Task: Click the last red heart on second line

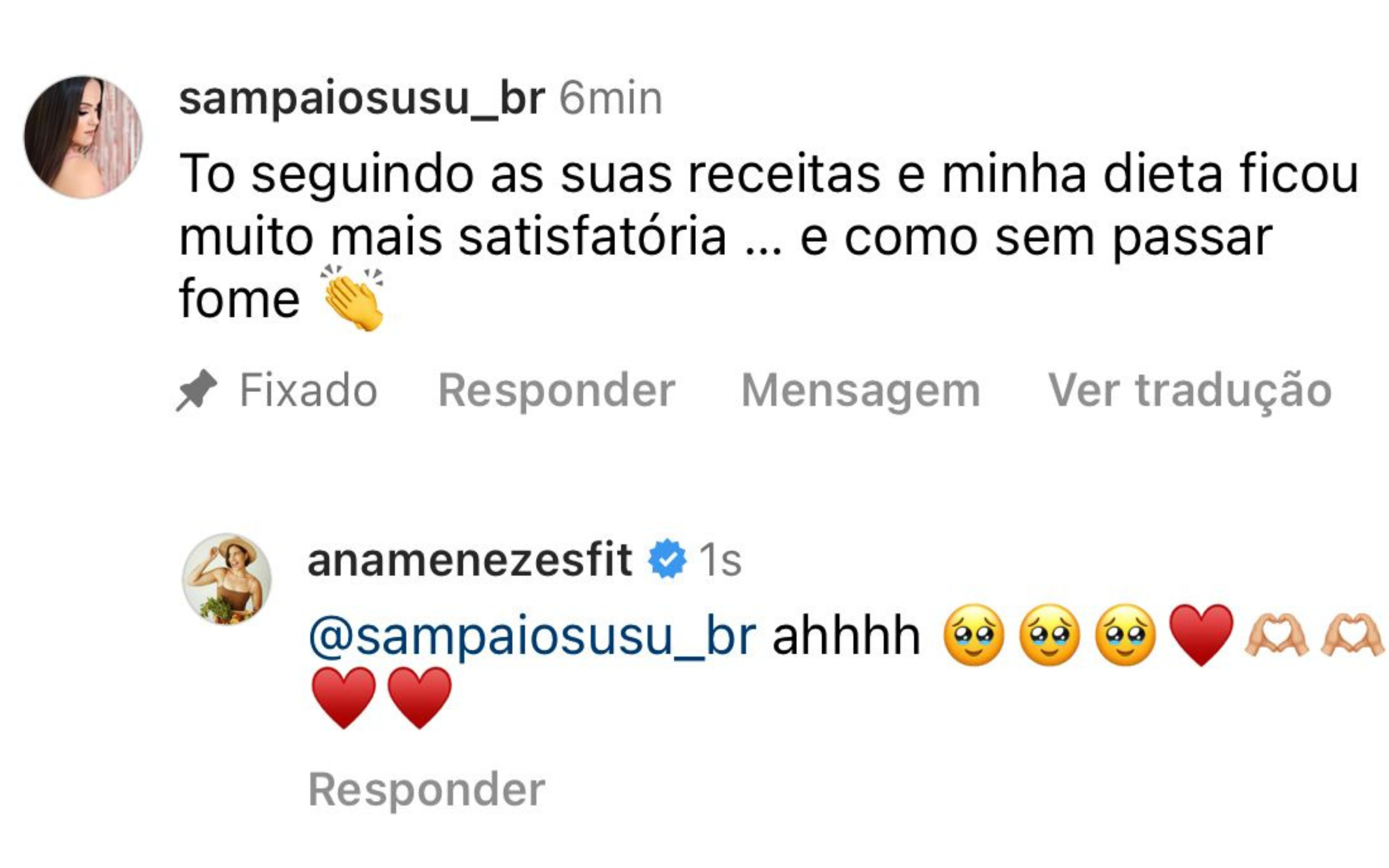Action: coord(419,698)
